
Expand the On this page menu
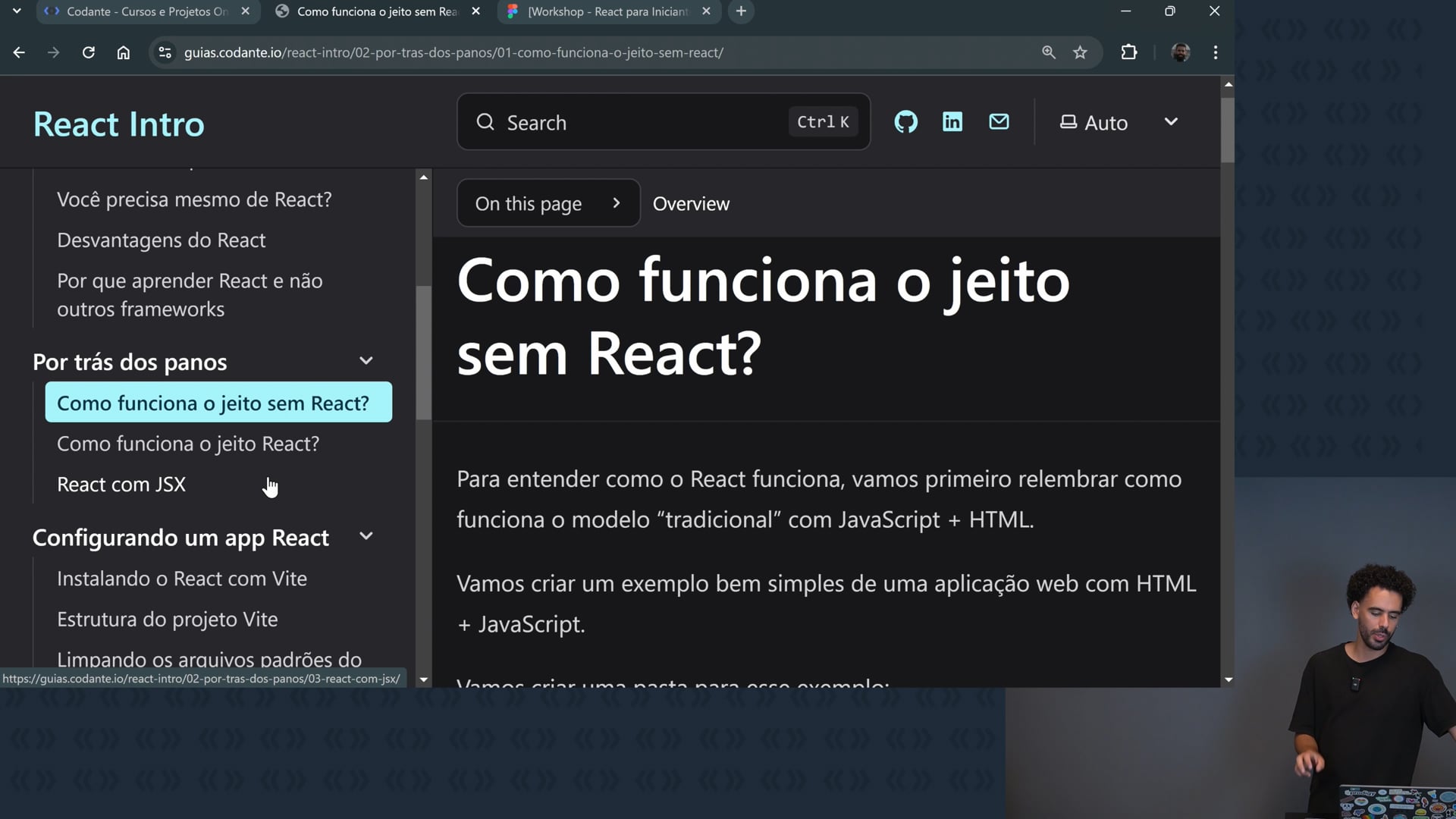(548, 203)
